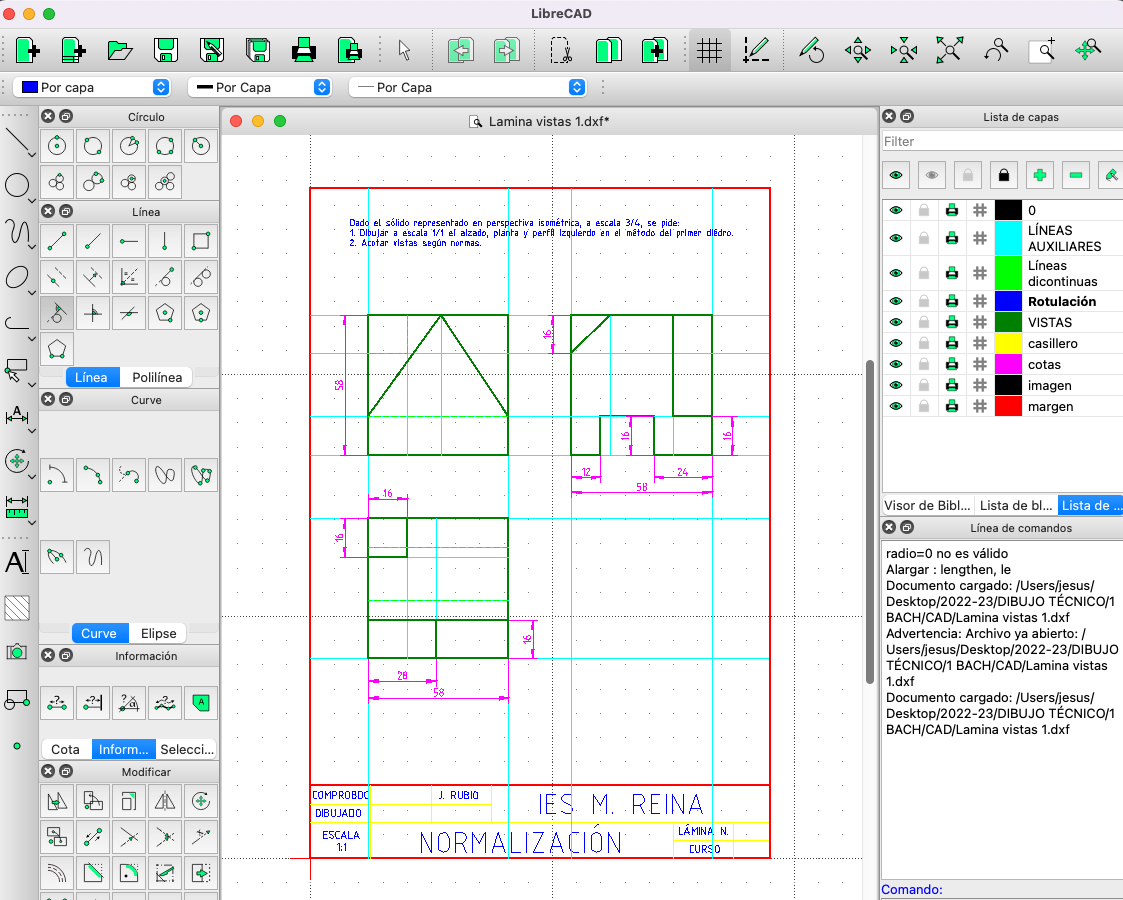
Task: Click the Zoom Window icon
Action: (1041, 50)
